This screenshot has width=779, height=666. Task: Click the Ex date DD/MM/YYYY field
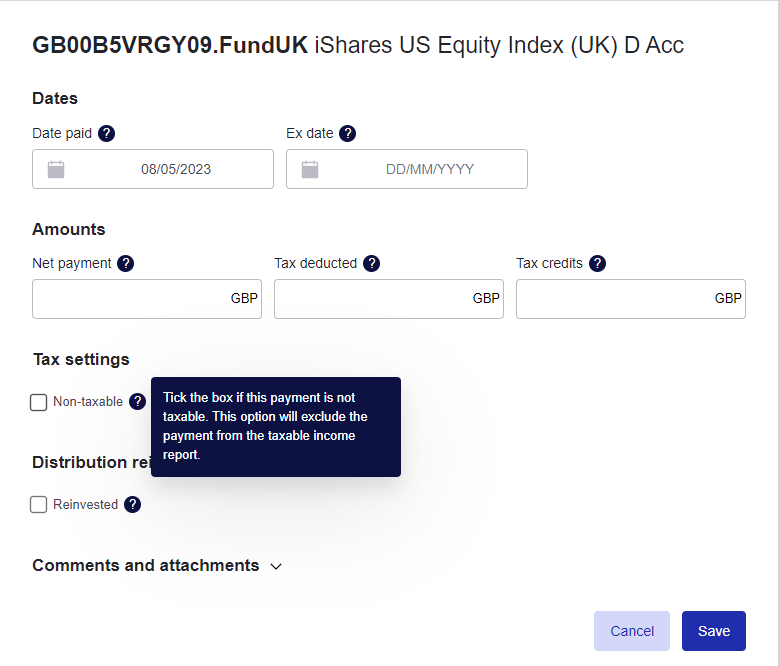pos(407,169)
